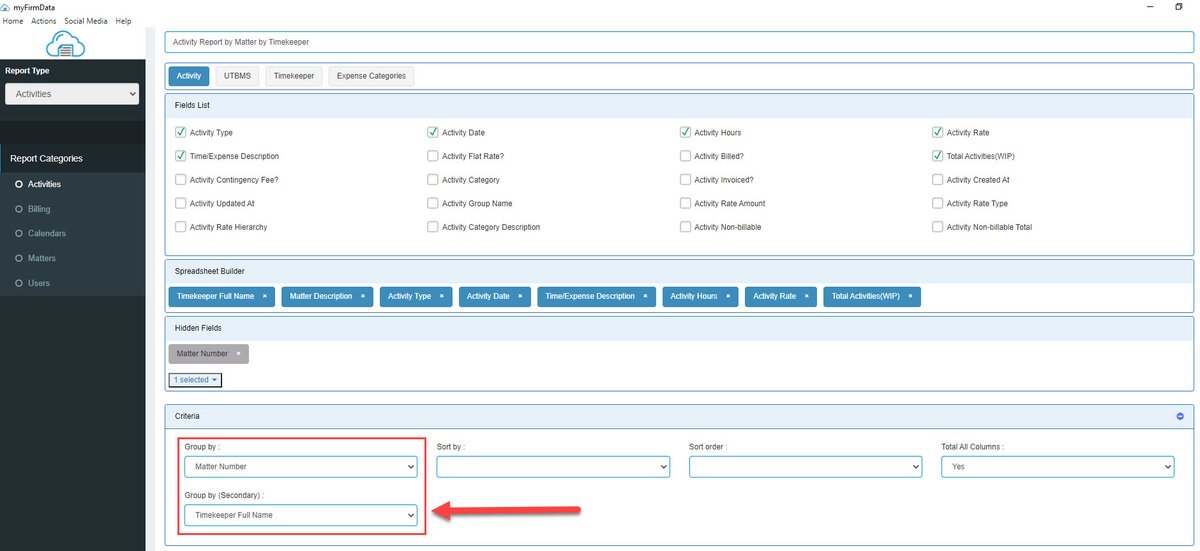Switch to the UTBMS tab
Screen dimensions: 1200x551
coord(237,76)
